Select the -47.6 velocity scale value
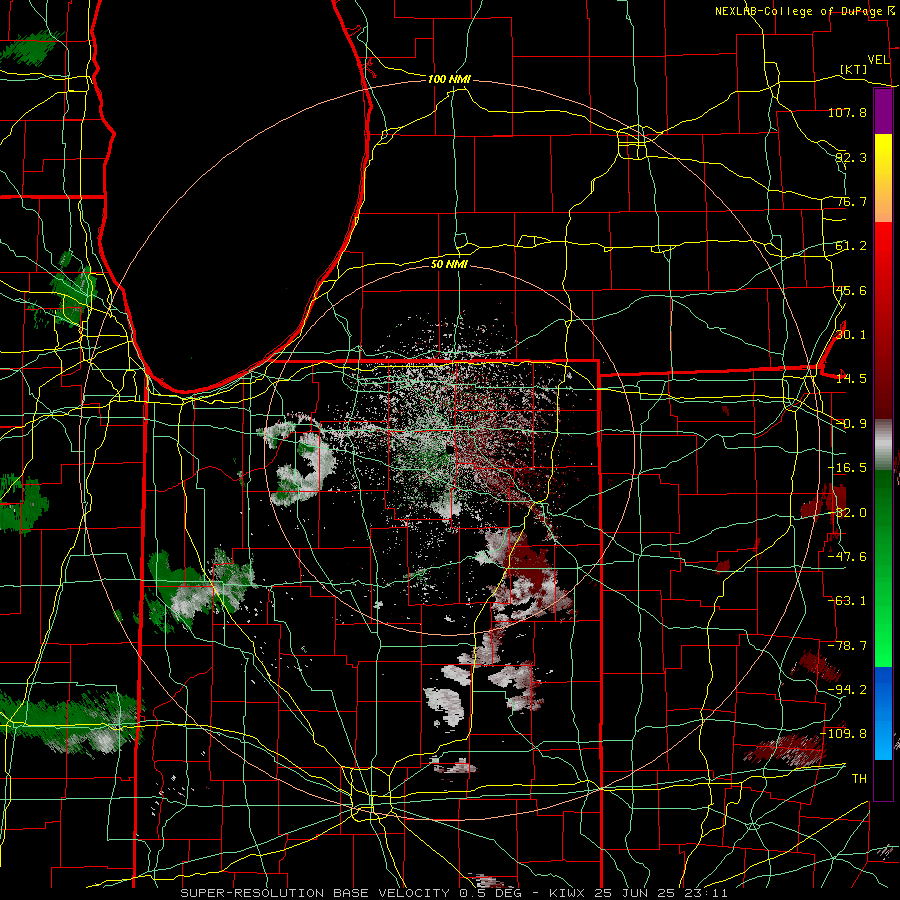900x900 pixels. (x=847, y=557)
